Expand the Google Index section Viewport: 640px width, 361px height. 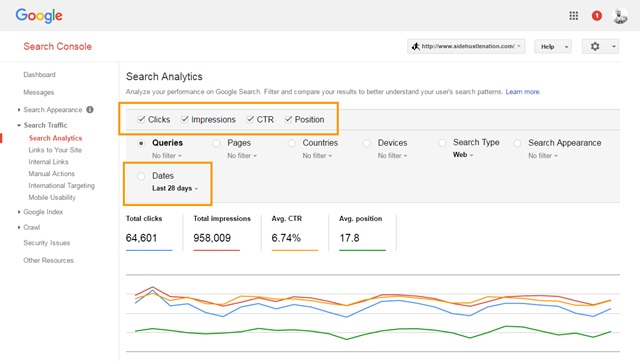pyautogui.click(x=43, y=212)
